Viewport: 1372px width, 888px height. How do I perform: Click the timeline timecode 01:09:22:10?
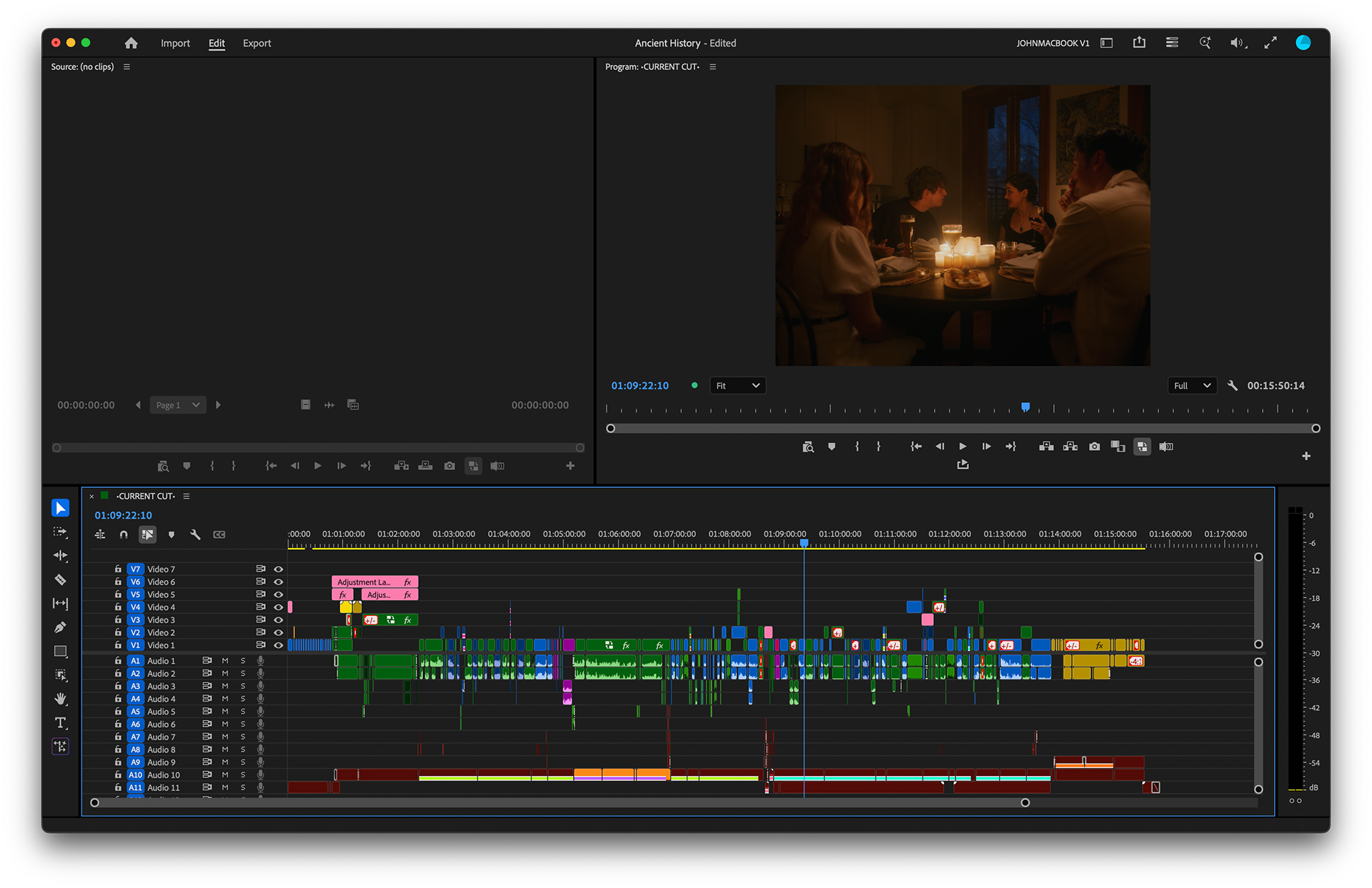point(124,515)
